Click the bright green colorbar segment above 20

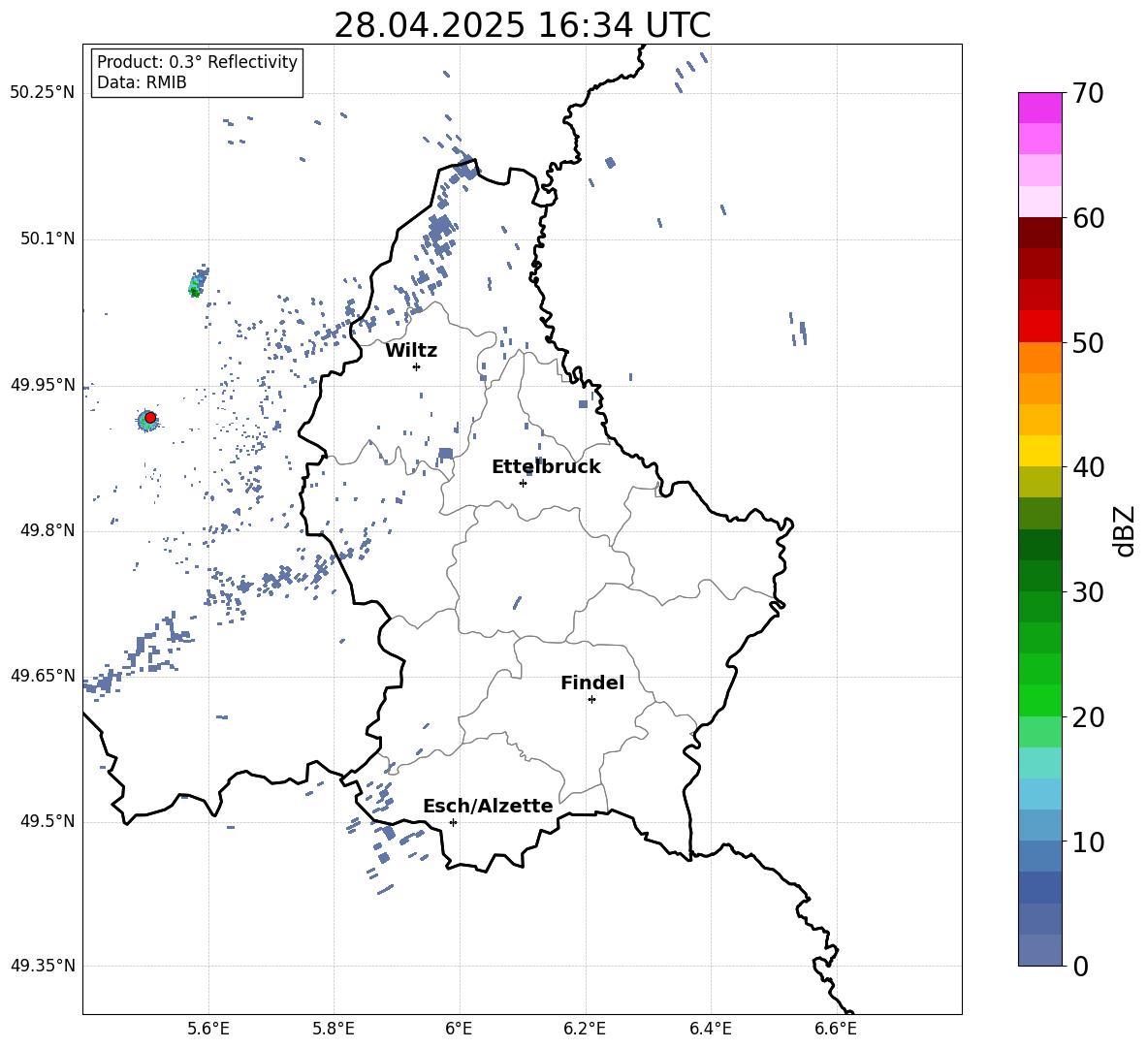tap(1039, 701)
